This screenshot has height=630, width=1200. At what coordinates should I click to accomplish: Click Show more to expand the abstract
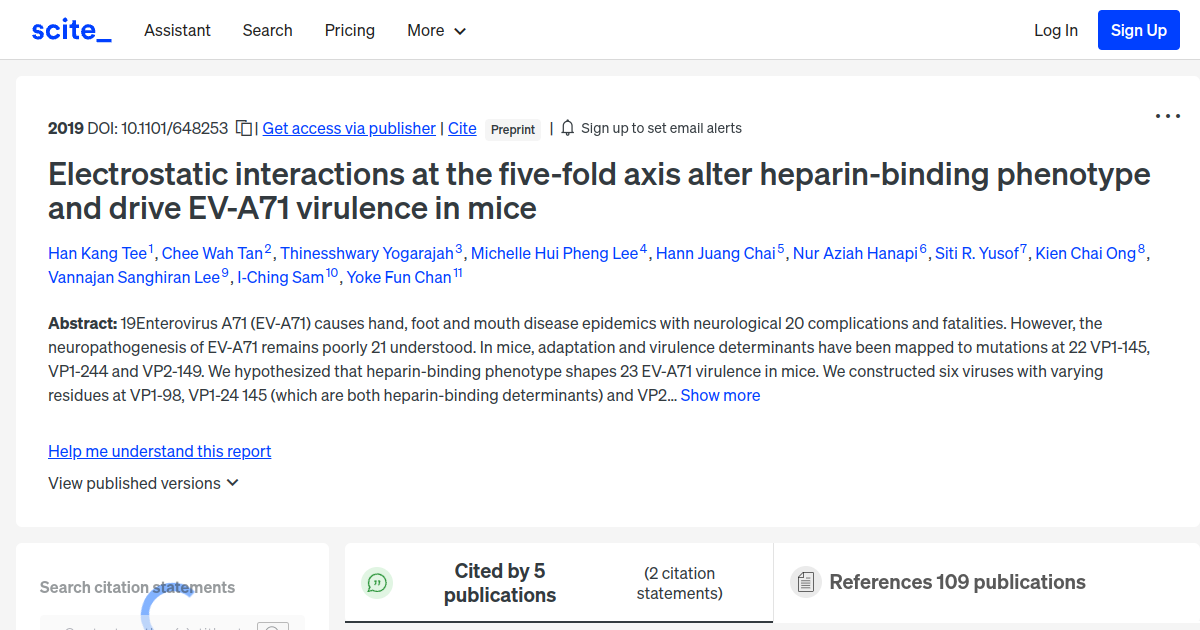(x=720, y=395)
